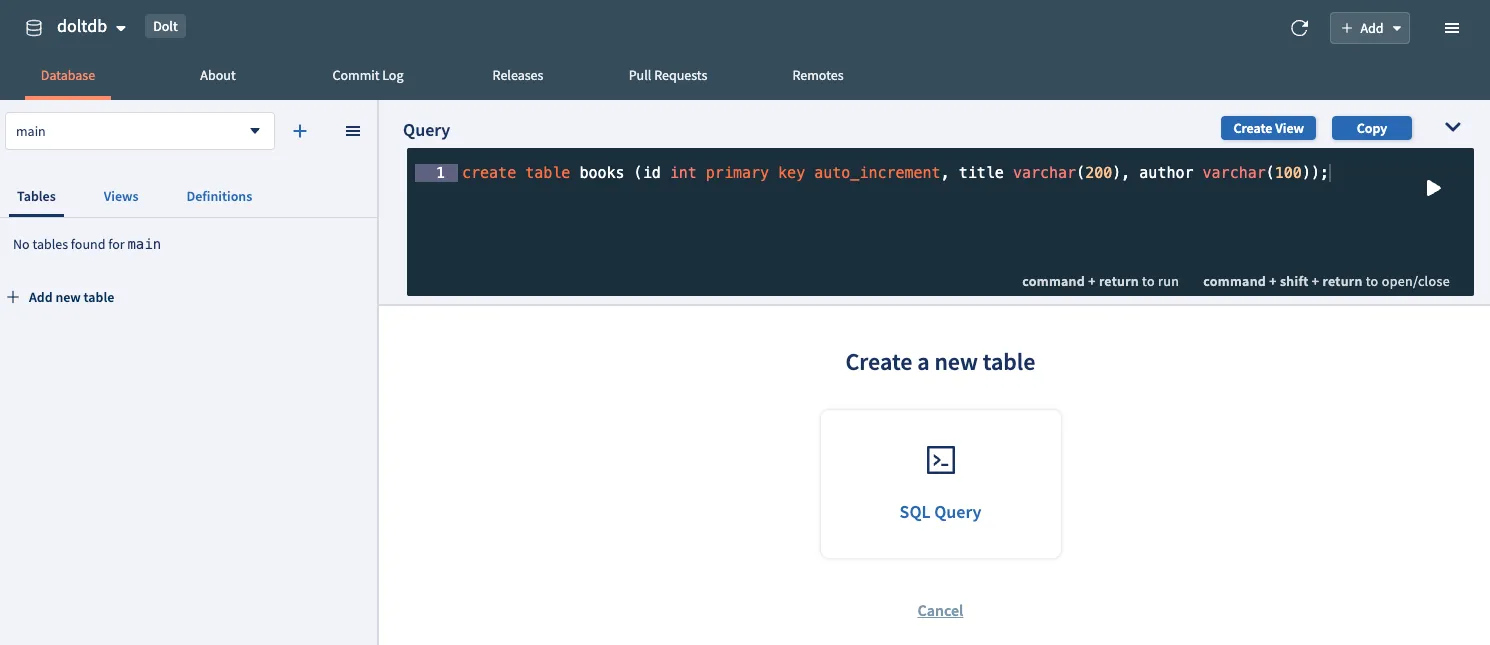Open the branch list icon beside the plus
Image resolution: width=1490 pixels, height=645 pixels.
pyautogui.click(x=352, y=131)
